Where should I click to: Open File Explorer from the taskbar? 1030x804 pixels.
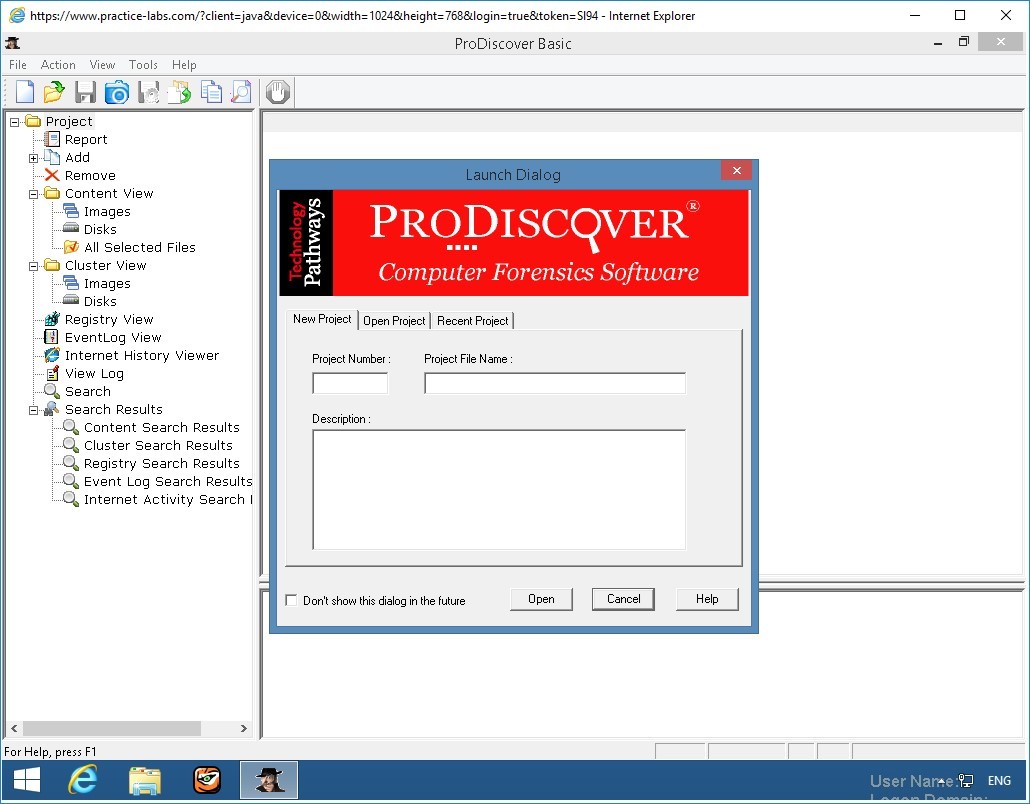pos(145,780)
